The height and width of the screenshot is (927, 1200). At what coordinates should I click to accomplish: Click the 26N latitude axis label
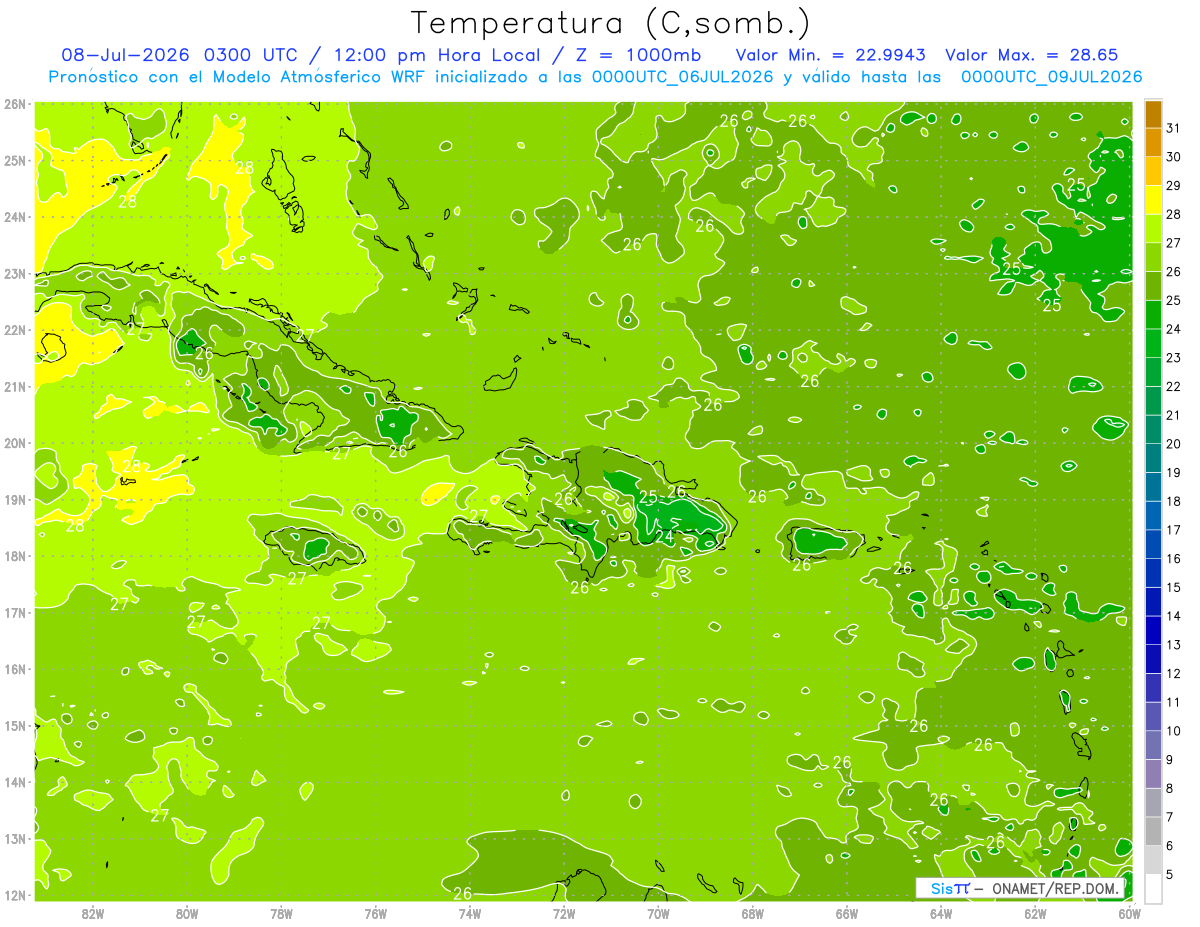pos(15,104)
